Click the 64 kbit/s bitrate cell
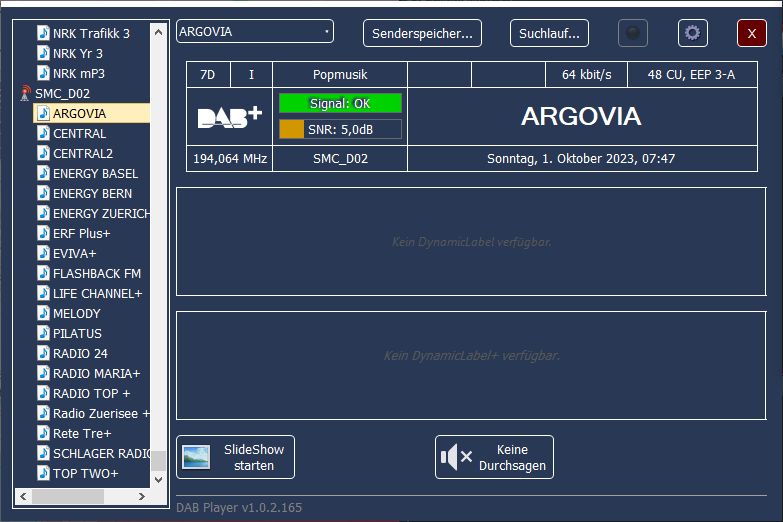783x522 pixels. pos(586,74)
